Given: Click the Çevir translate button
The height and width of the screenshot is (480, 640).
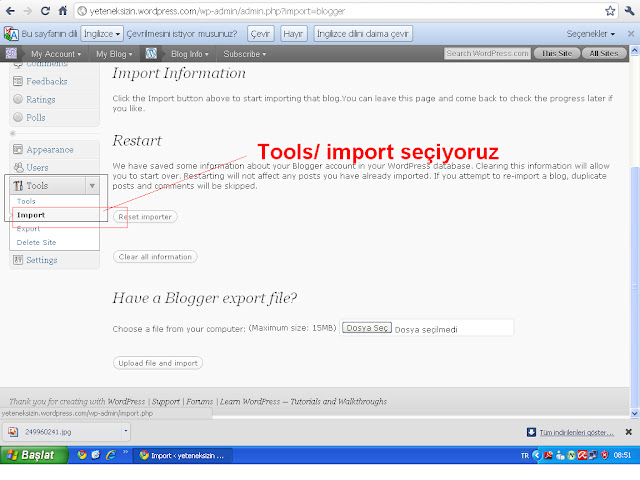Looking at the screenshot, I should coord(260,34).
